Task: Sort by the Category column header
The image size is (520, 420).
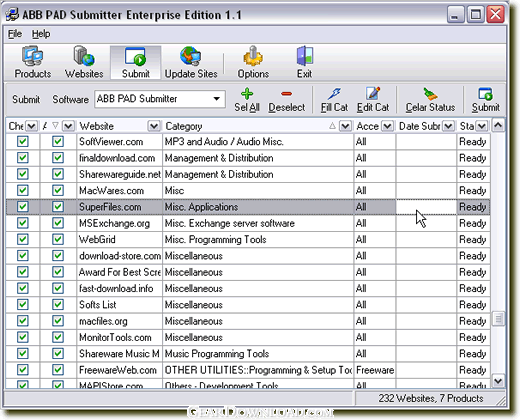Action: coord(184,126)
